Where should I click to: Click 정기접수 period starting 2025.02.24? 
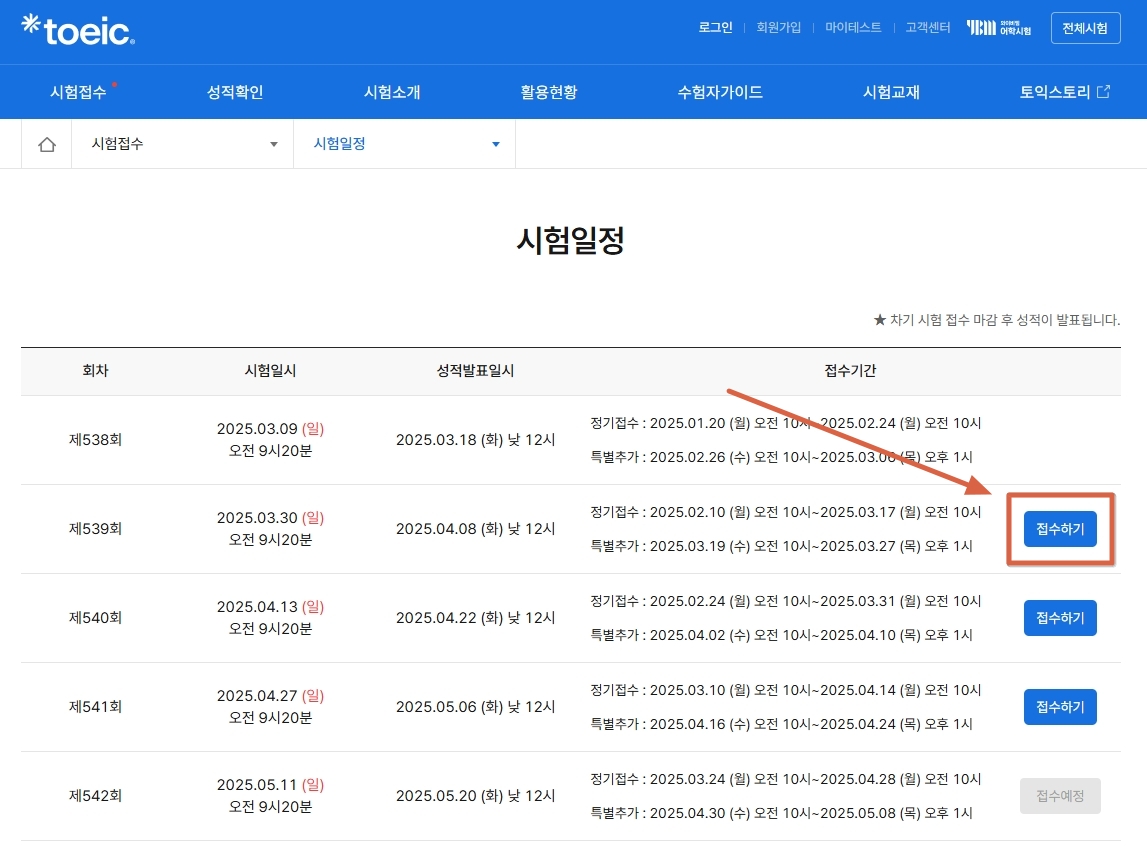786,601
